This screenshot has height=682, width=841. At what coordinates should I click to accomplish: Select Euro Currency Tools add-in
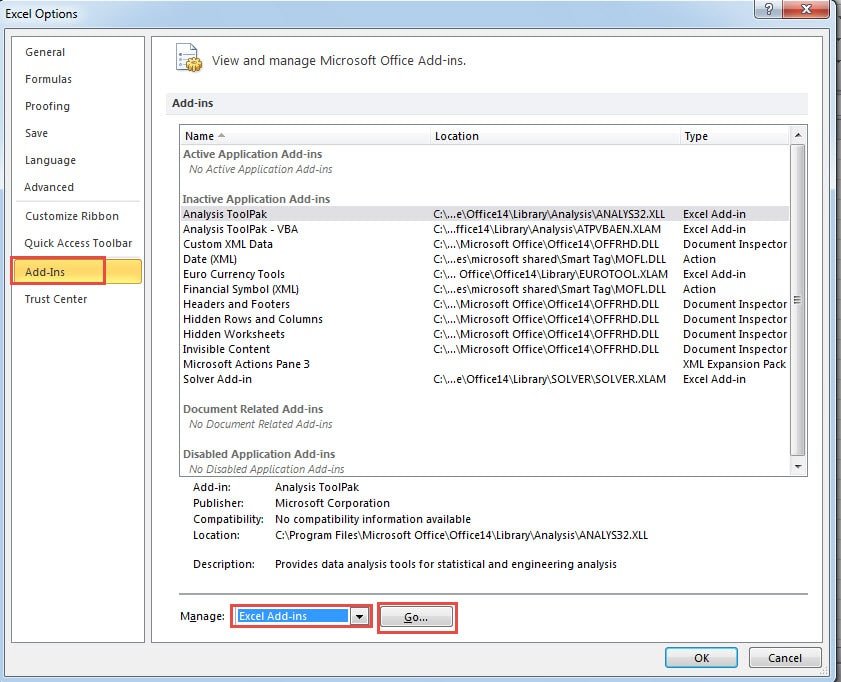[485, 274]
